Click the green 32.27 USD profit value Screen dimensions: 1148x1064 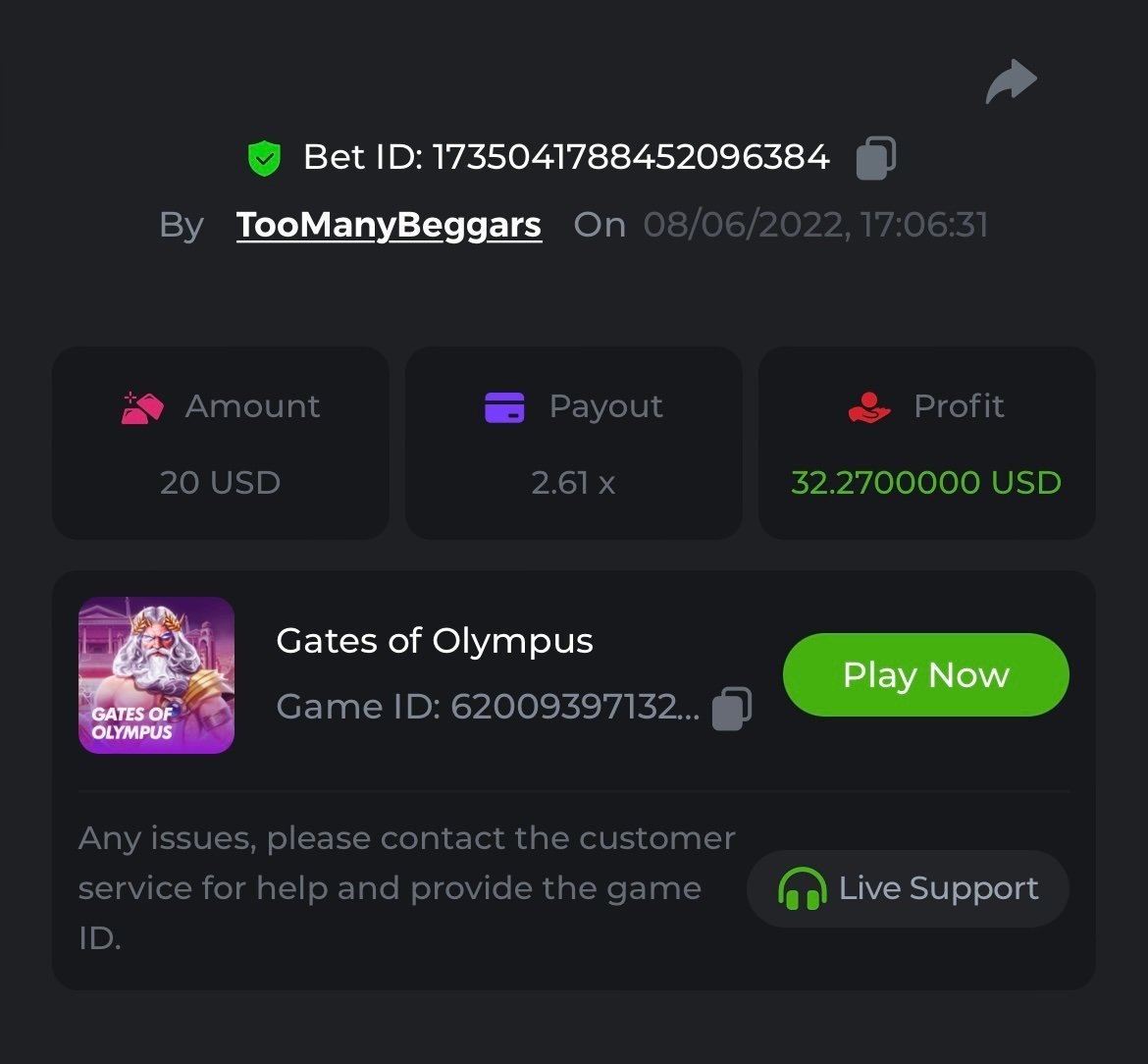coord(925,483)
